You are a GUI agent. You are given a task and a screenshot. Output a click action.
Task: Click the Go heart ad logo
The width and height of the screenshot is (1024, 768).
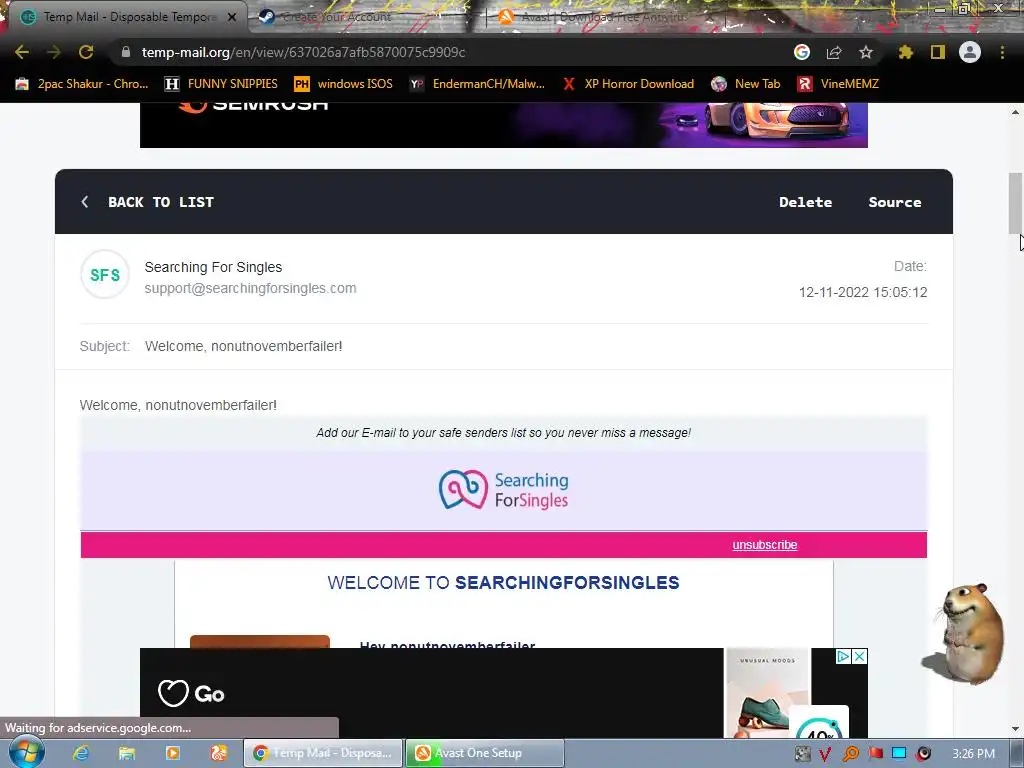pos(191,694)
